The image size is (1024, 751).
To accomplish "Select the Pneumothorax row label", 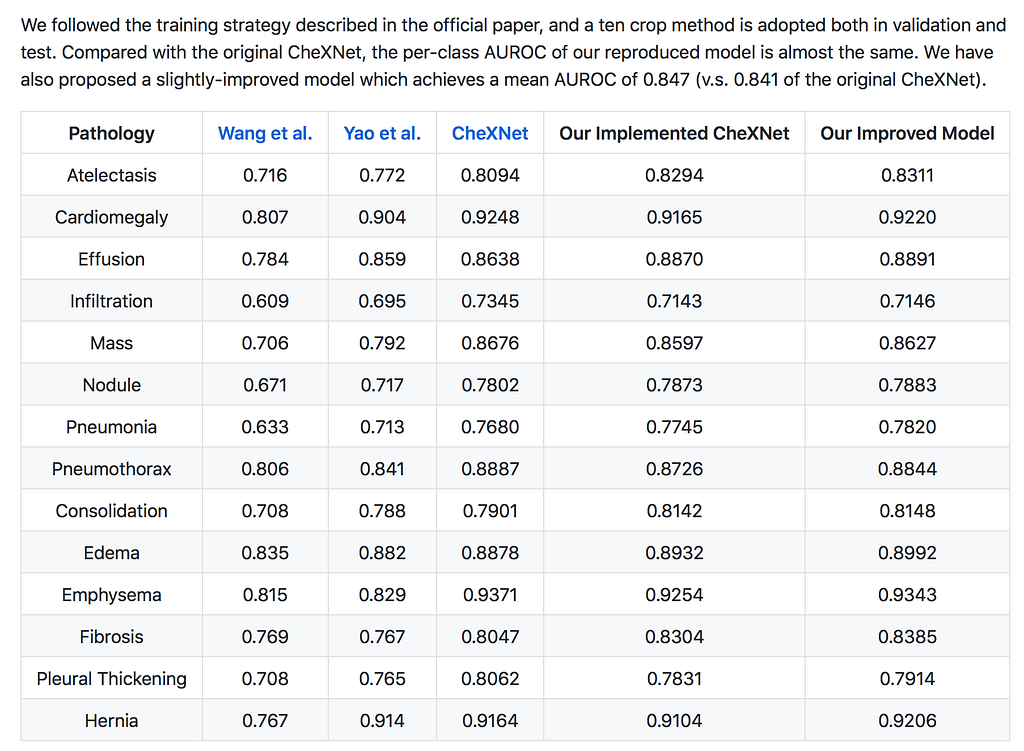I will pos(111,469).
